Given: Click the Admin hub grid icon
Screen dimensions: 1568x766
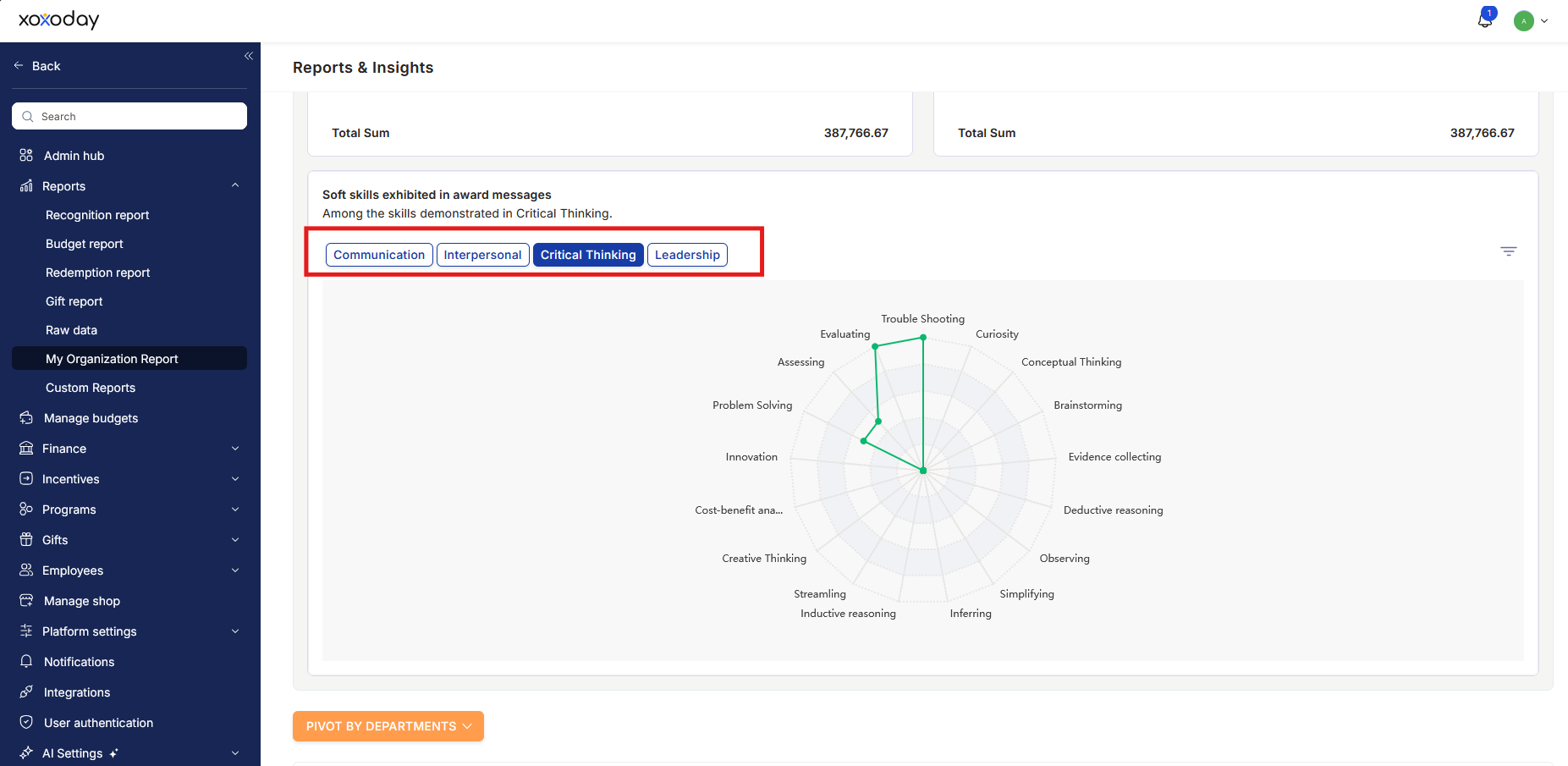Looking at the screenshot, I should (x=26, y=155).
